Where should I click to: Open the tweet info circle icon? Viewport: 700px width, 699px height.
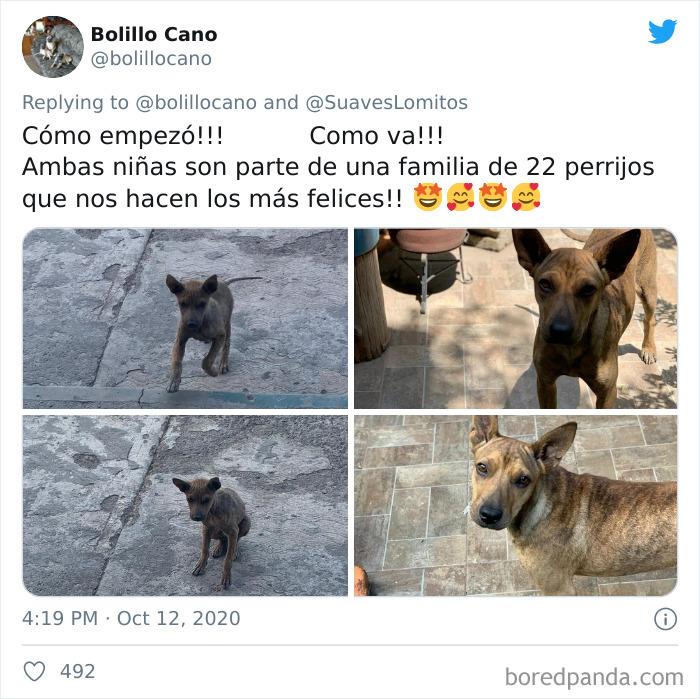(665, 619)
